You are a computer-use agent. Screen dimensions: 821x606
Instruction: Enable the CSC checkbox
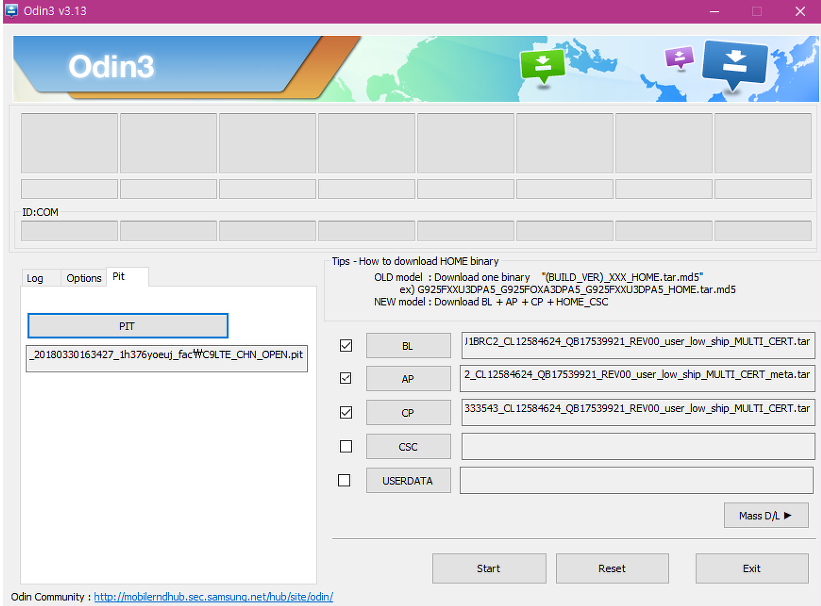tap(346, 446)
